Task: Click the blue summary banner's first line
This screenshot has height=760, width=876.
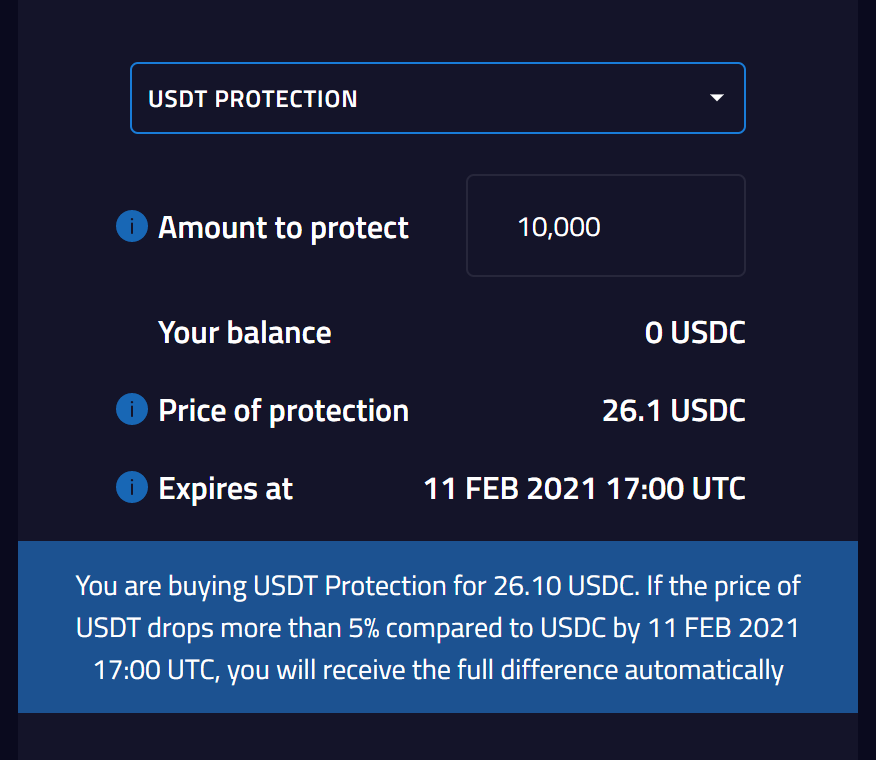Action: [x=438, y=586]
